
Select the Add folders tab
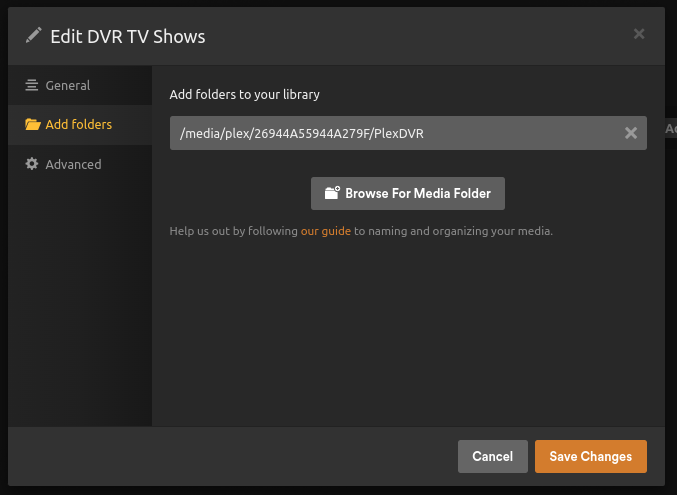click(x=80, y=125)
